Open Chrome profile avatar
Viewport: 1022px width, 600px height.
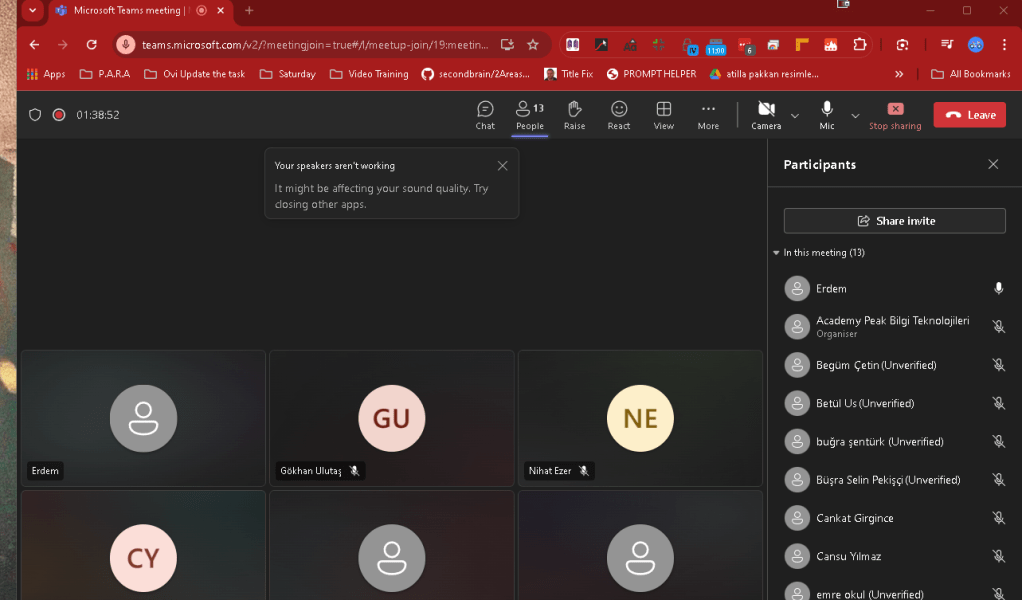(975, 44)
